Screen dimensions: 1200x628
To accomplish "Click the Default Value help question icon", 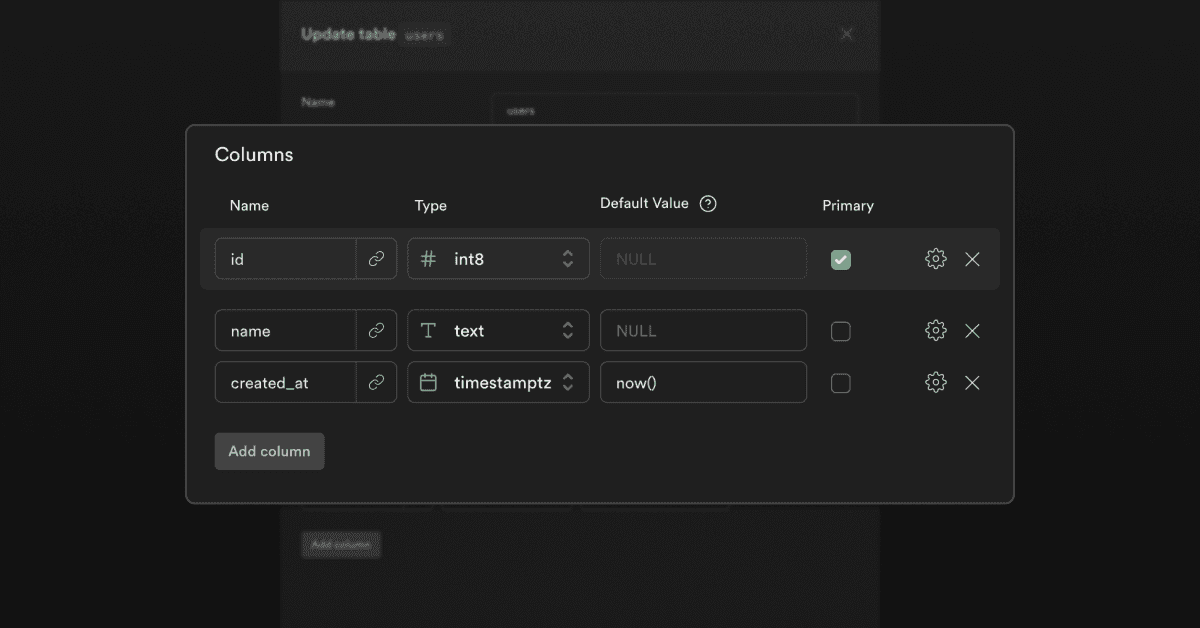I will (x=708, y=204).
